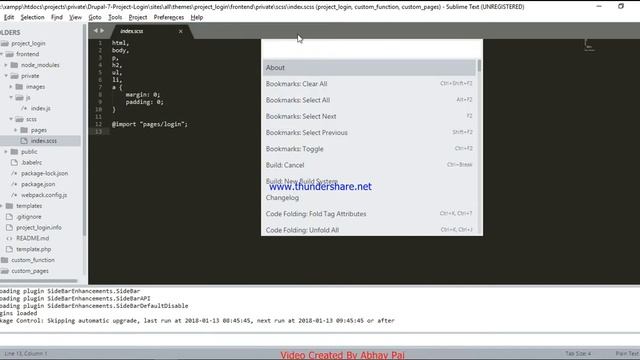Click Tab Size 4 in status bar
The image size is (640, 360).
point(578,353)
